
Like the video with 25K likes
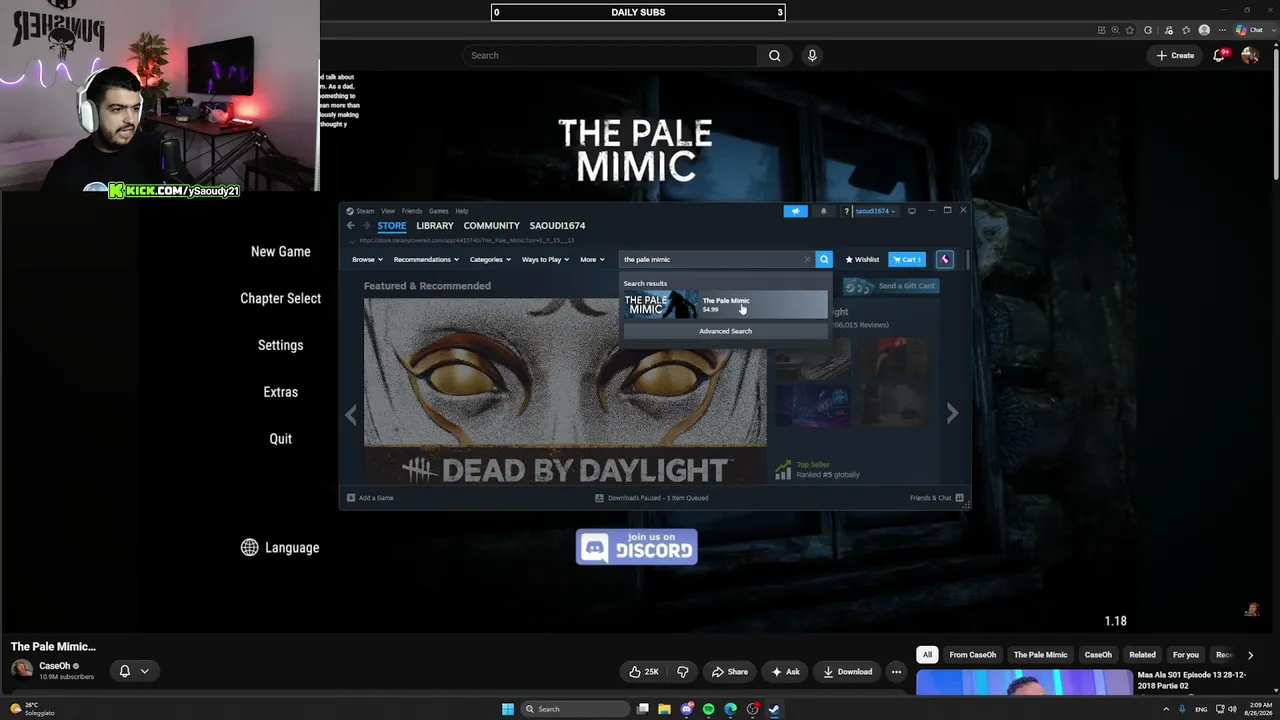coord(643,672)
